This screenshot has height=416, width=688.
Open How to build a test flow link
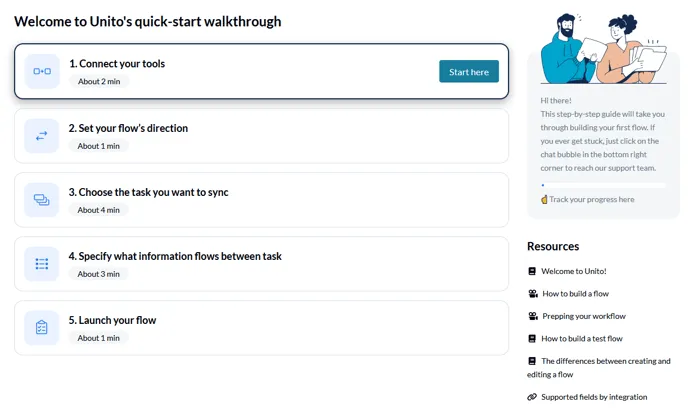tap(582, 339)
